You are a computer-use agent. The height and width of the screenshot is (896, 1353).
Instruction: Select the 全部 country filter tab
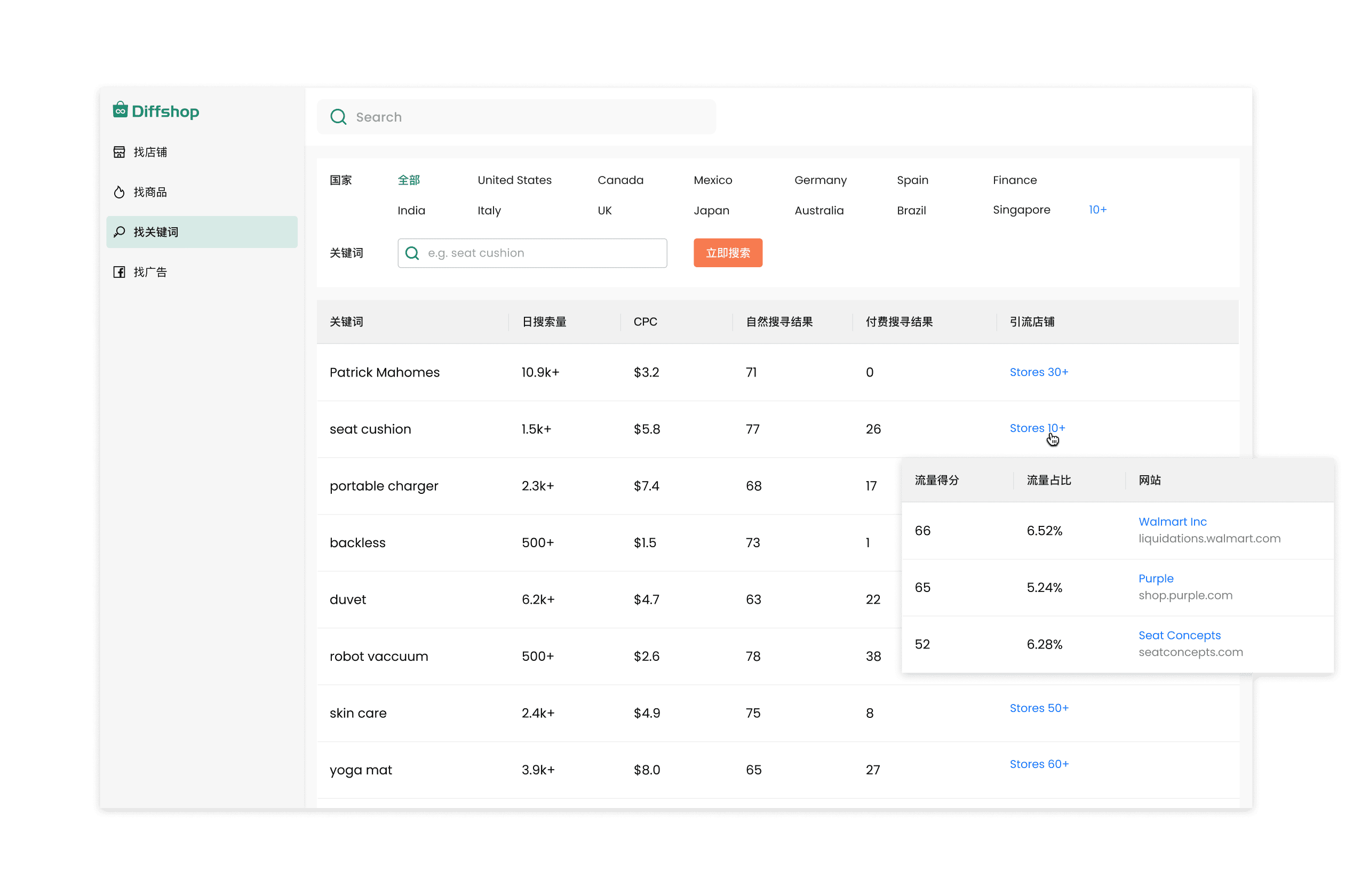coord(407,180)
